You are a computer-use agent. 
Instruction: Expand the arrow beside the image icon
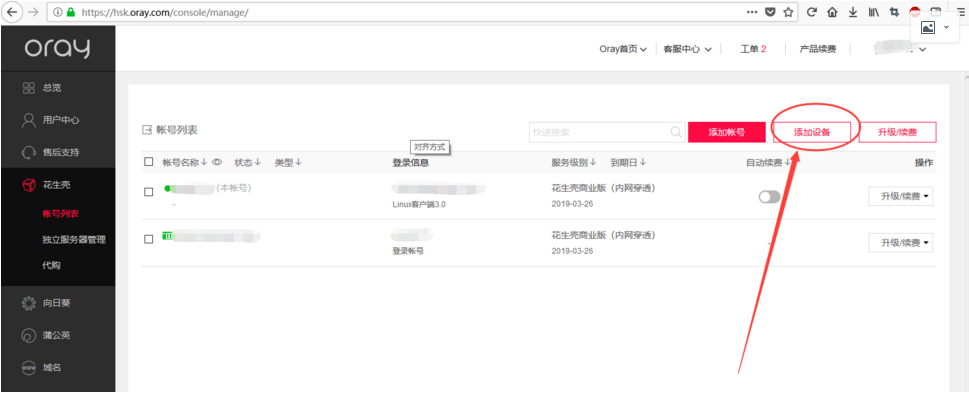click(946, 28)
